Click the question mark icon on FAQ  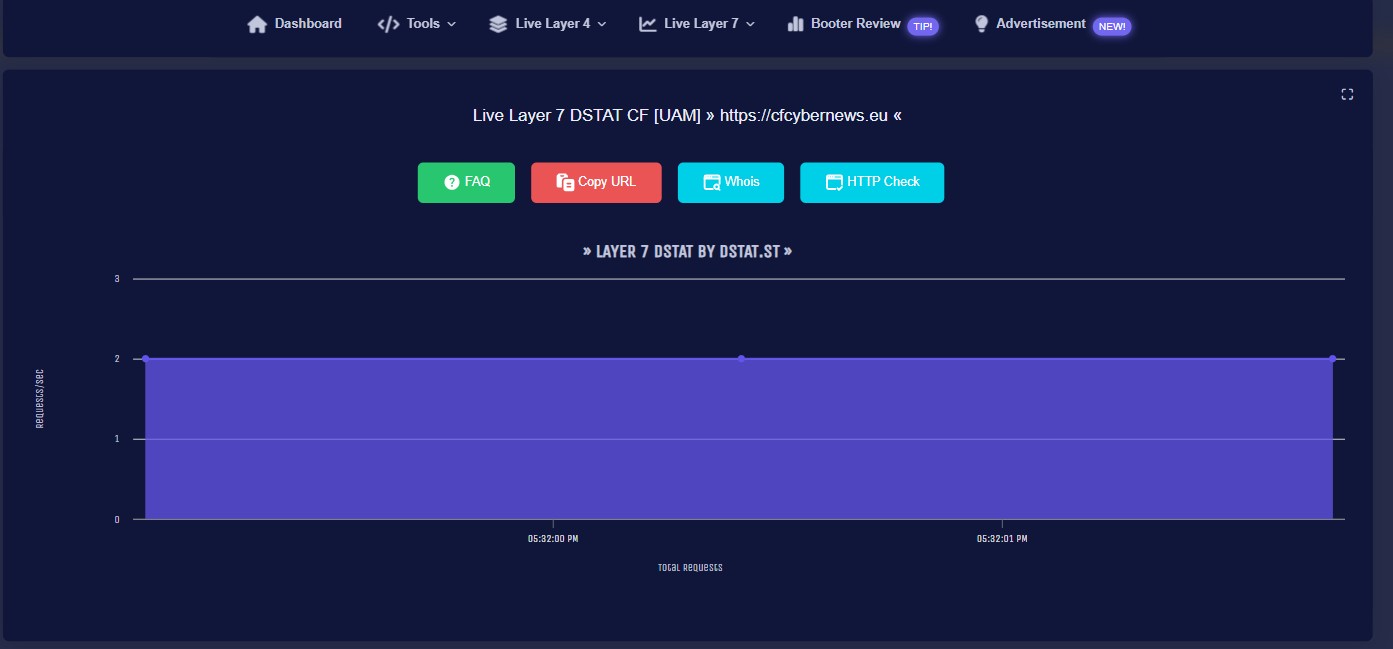[x=451, y=182]
